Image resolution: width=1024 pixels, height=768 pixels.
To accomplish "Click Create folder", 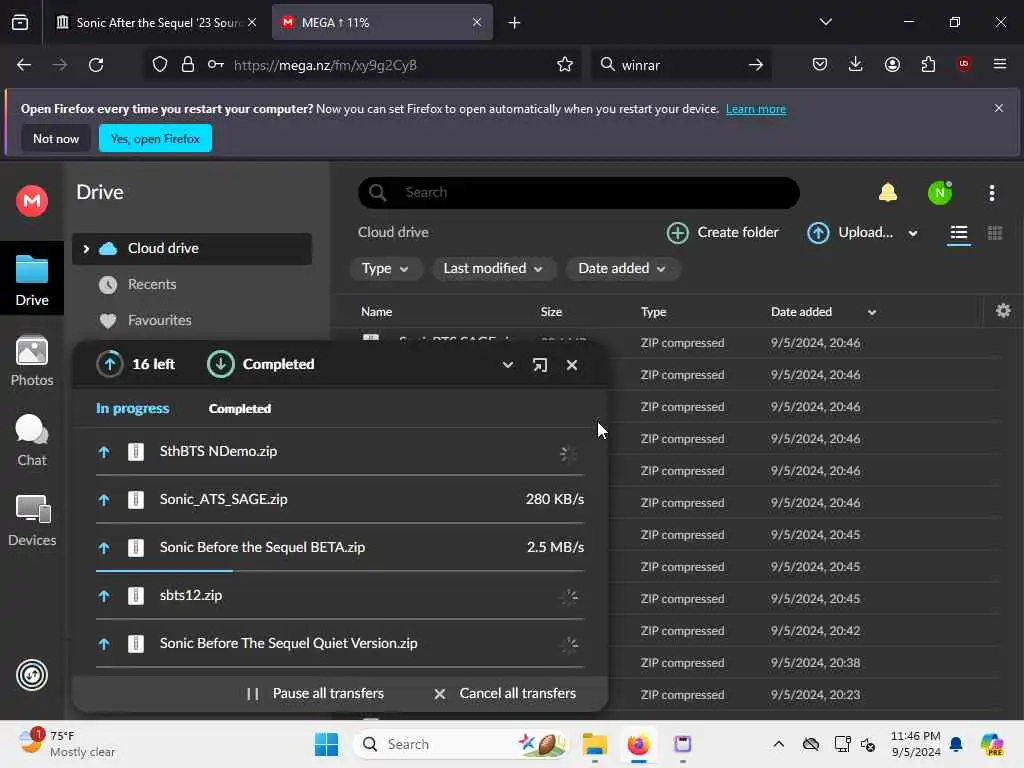I will pyautogui.click(x=722, y=232).
